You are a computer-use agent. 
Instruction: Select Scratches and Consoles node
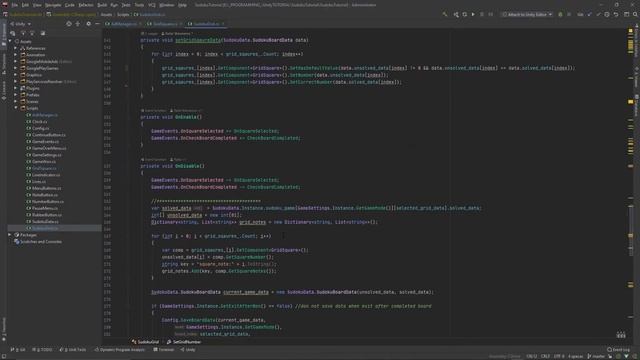[41, 242]
